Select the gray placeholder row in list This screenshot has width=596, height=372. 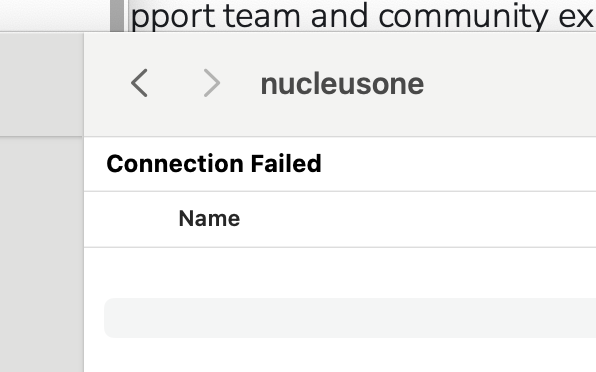click(350, 318)
